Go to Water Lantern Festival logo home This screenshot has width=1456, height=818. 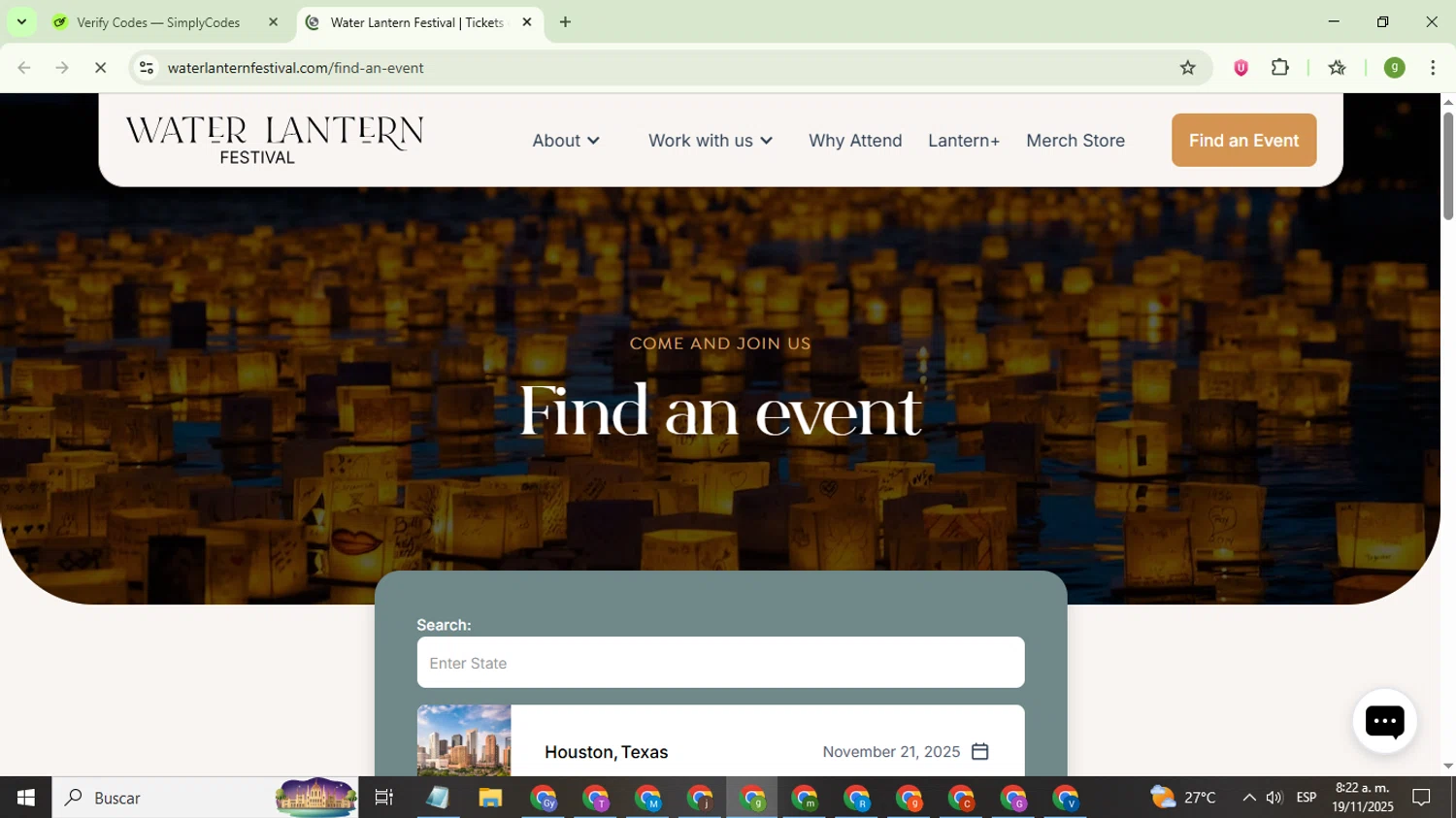[x=275, y=141]
